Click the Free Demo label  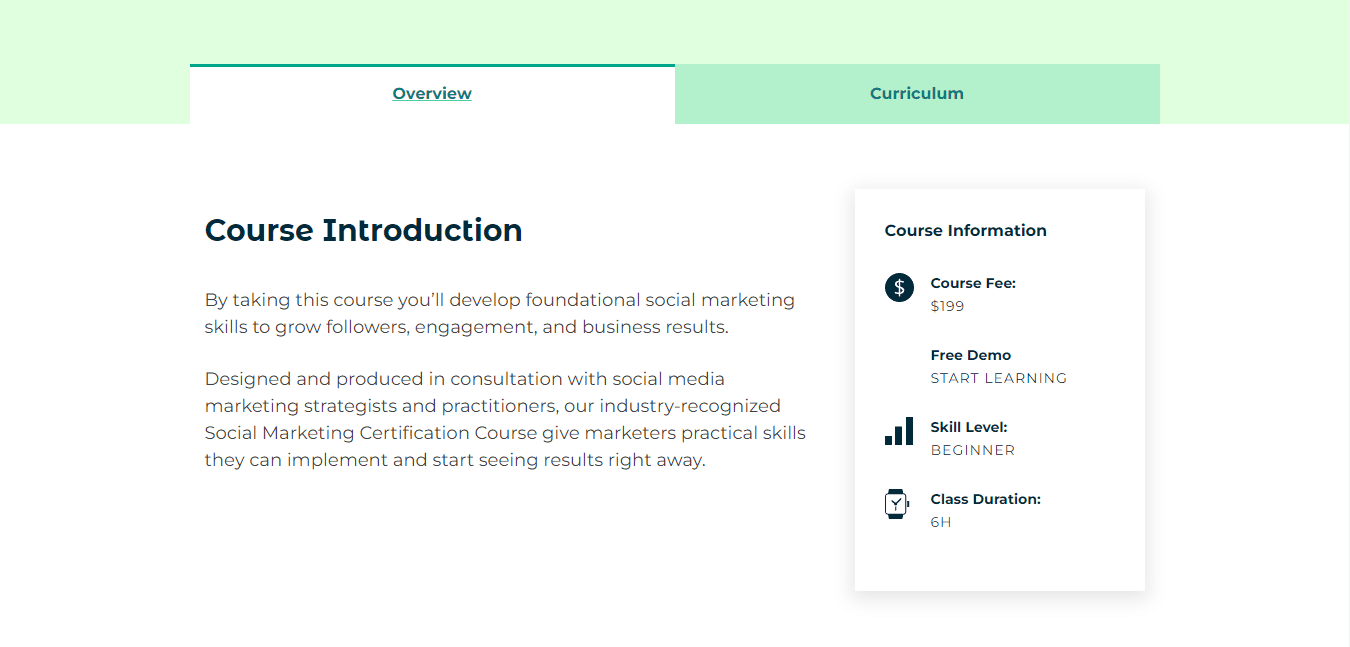pos(970,354)
